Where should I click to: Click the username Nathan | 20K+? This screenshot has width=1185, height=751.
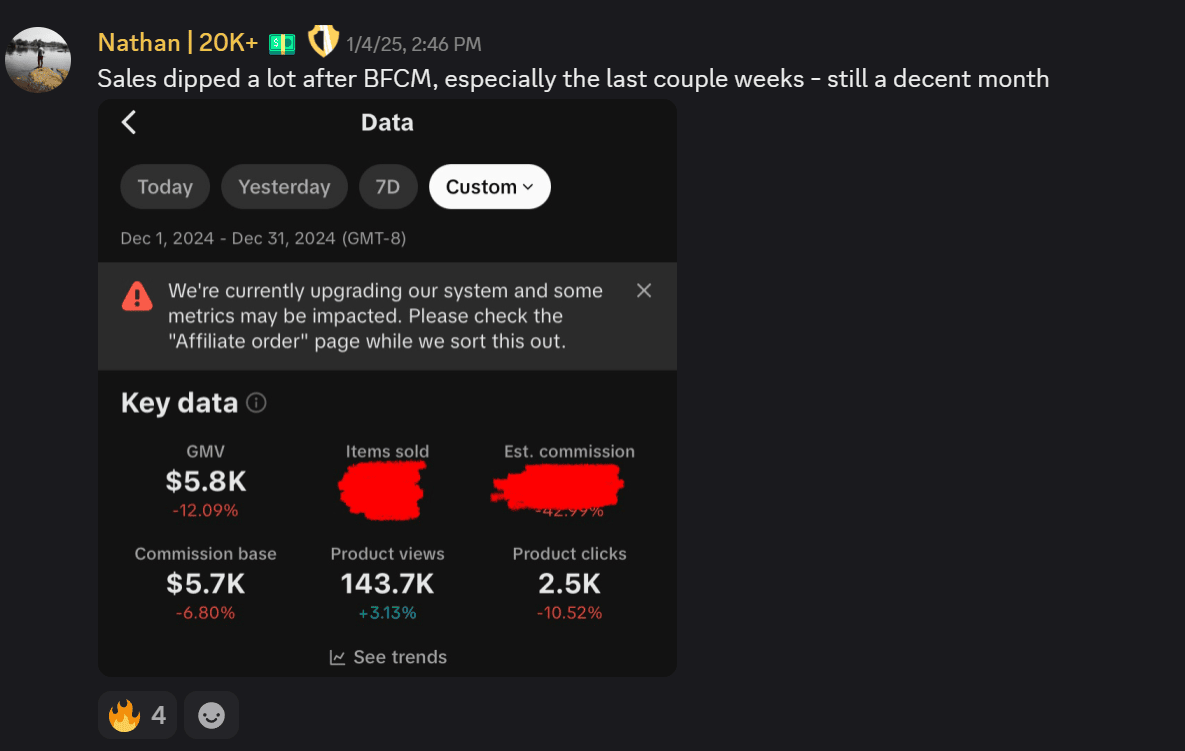point(178,43)
